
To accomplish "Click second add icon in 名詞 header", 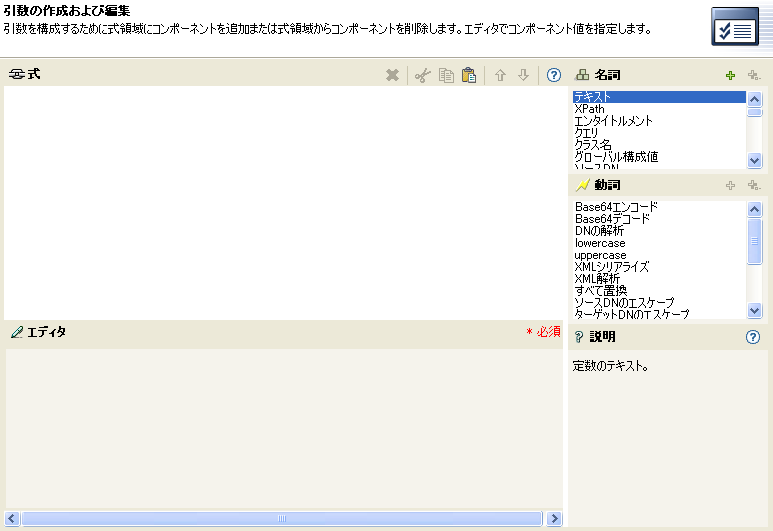I will 754,75.
